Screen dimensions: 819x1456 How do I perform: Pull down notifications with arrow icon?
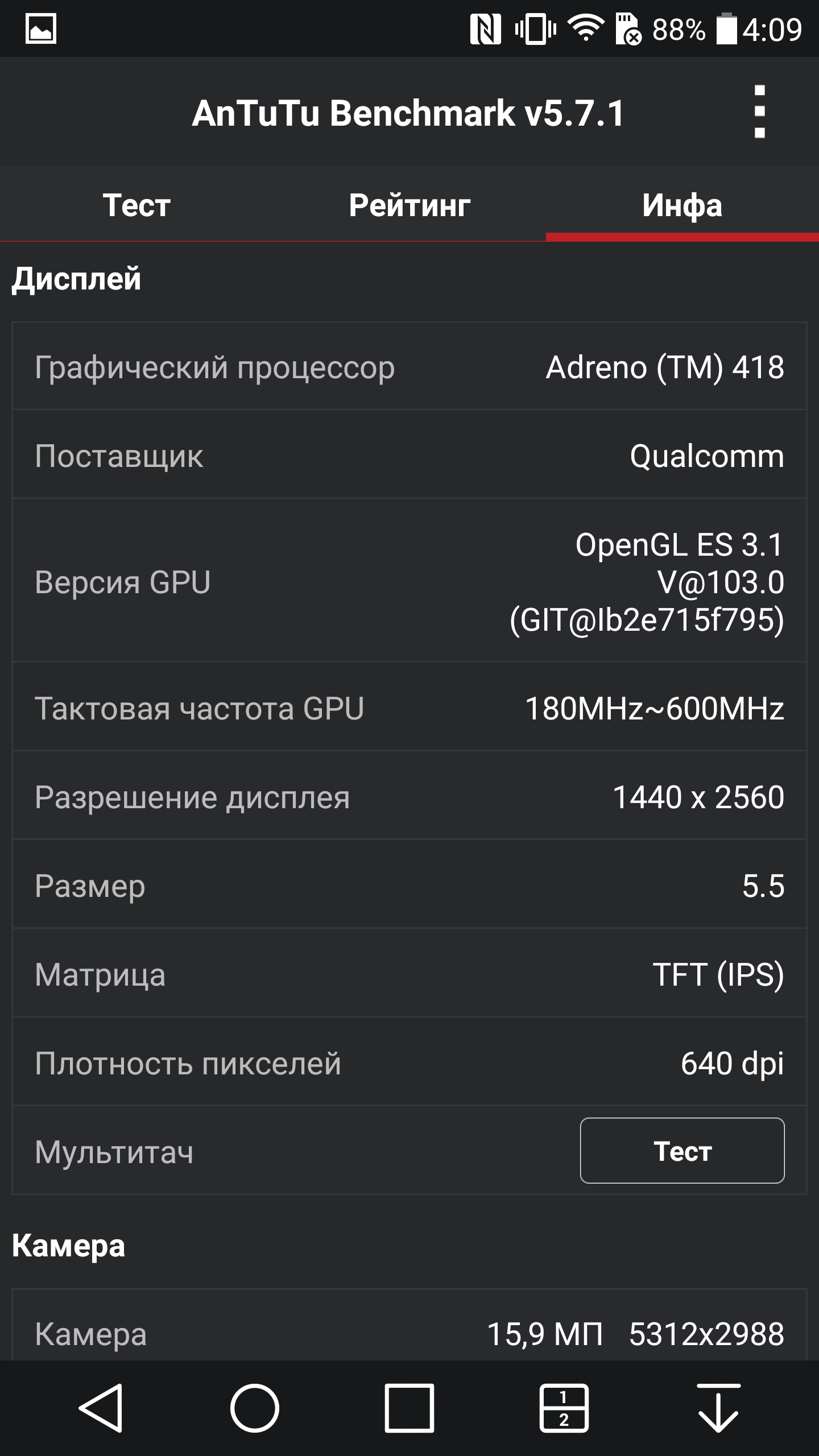(718, 1408)
